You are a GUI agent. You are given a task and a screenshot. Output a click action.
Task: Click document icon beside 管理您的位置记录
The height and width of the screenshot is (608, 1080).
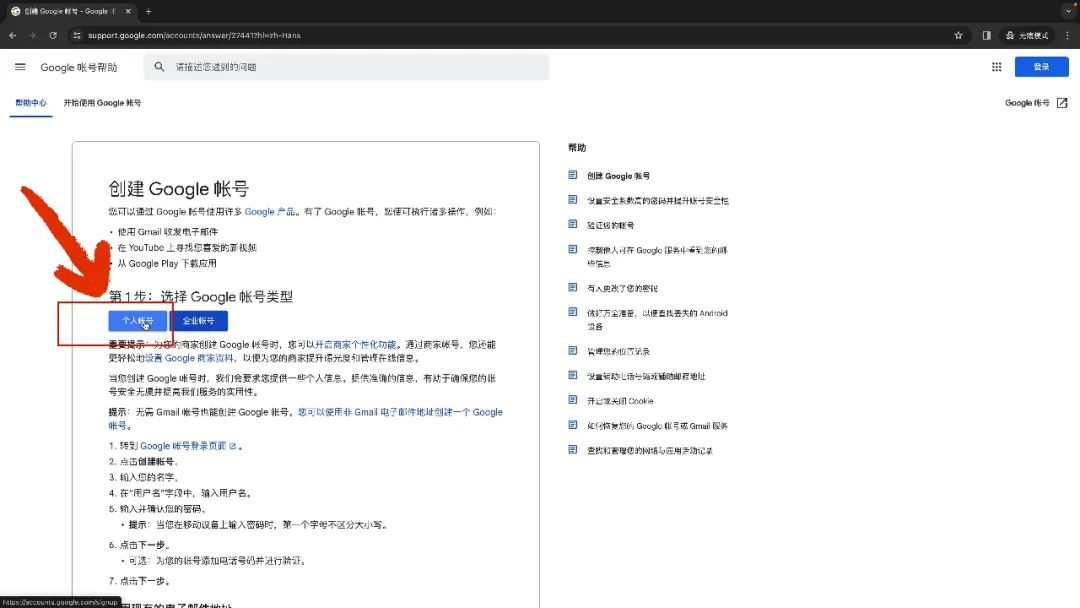pyautogui.click(x=572, y=350)
